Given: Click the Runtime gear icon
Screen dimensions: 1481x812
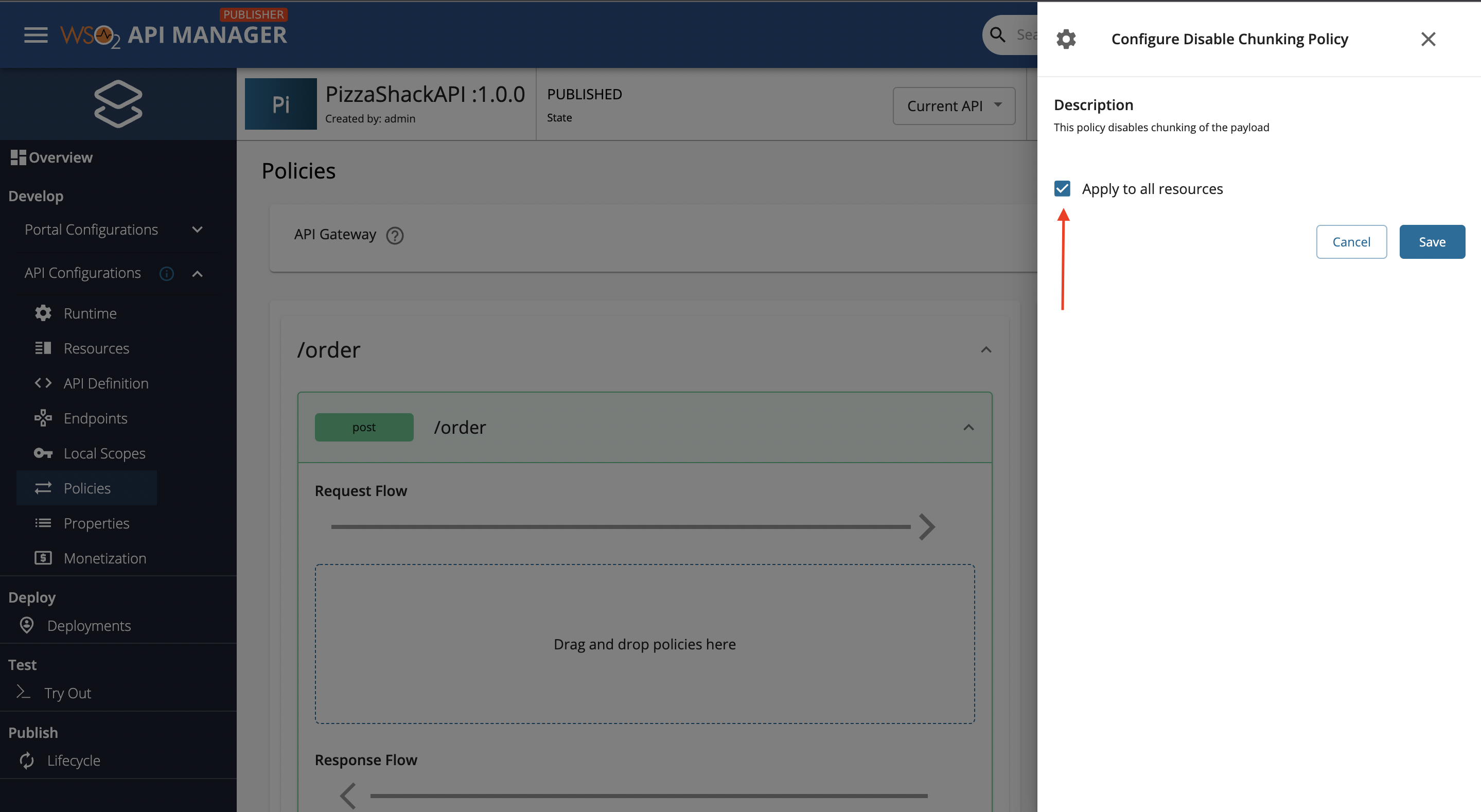Looking at the screenshot, I should [43, 313].
